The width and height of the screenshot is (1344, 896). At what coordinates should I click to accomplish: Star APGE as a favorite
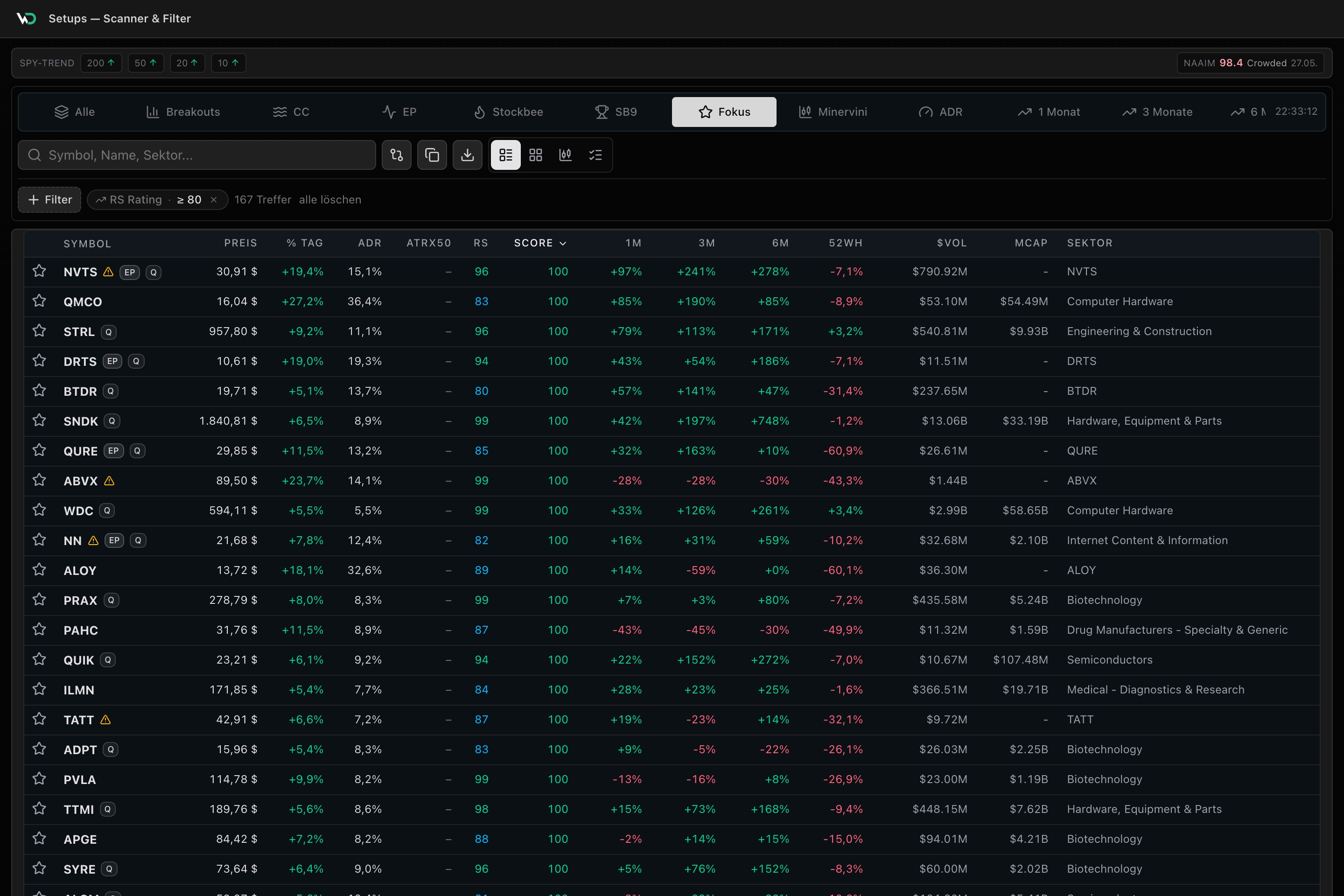click(39, 838)
